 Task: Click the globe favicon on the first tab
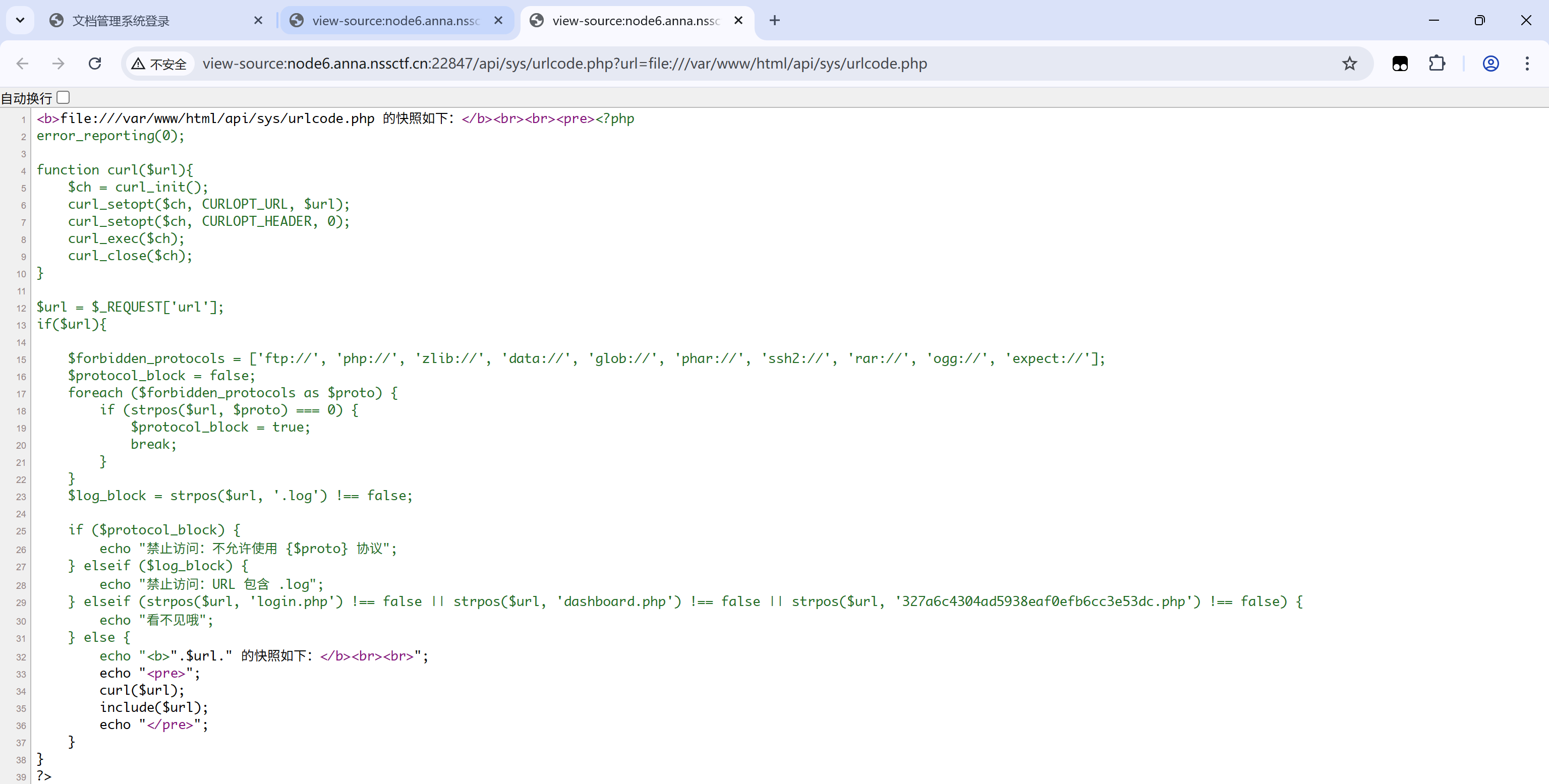tap(56, 21)
